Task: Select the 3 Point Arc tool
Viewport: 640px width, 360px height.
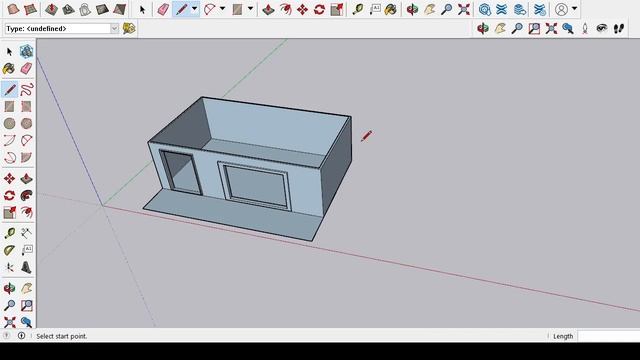Action: pyautogui.click(x=9, y=158)
